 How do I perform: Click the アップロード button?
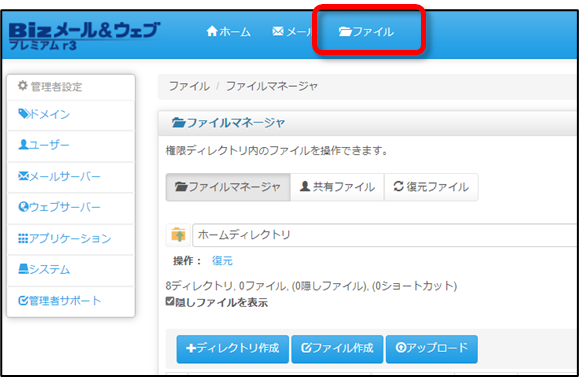(432, 349)
